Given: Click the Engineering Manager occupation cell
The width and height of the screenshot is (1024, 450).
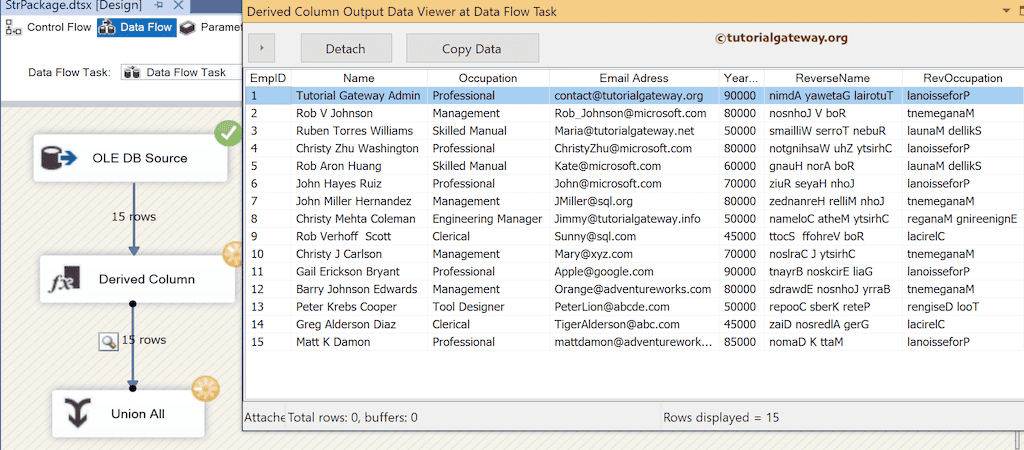Looking at the screenshot, I should point(488,219).
